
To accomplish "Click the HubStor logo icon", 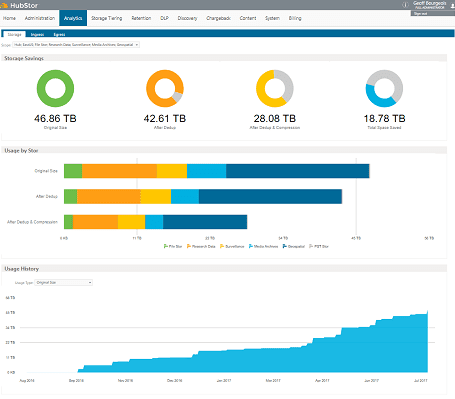I will [4, 5].
